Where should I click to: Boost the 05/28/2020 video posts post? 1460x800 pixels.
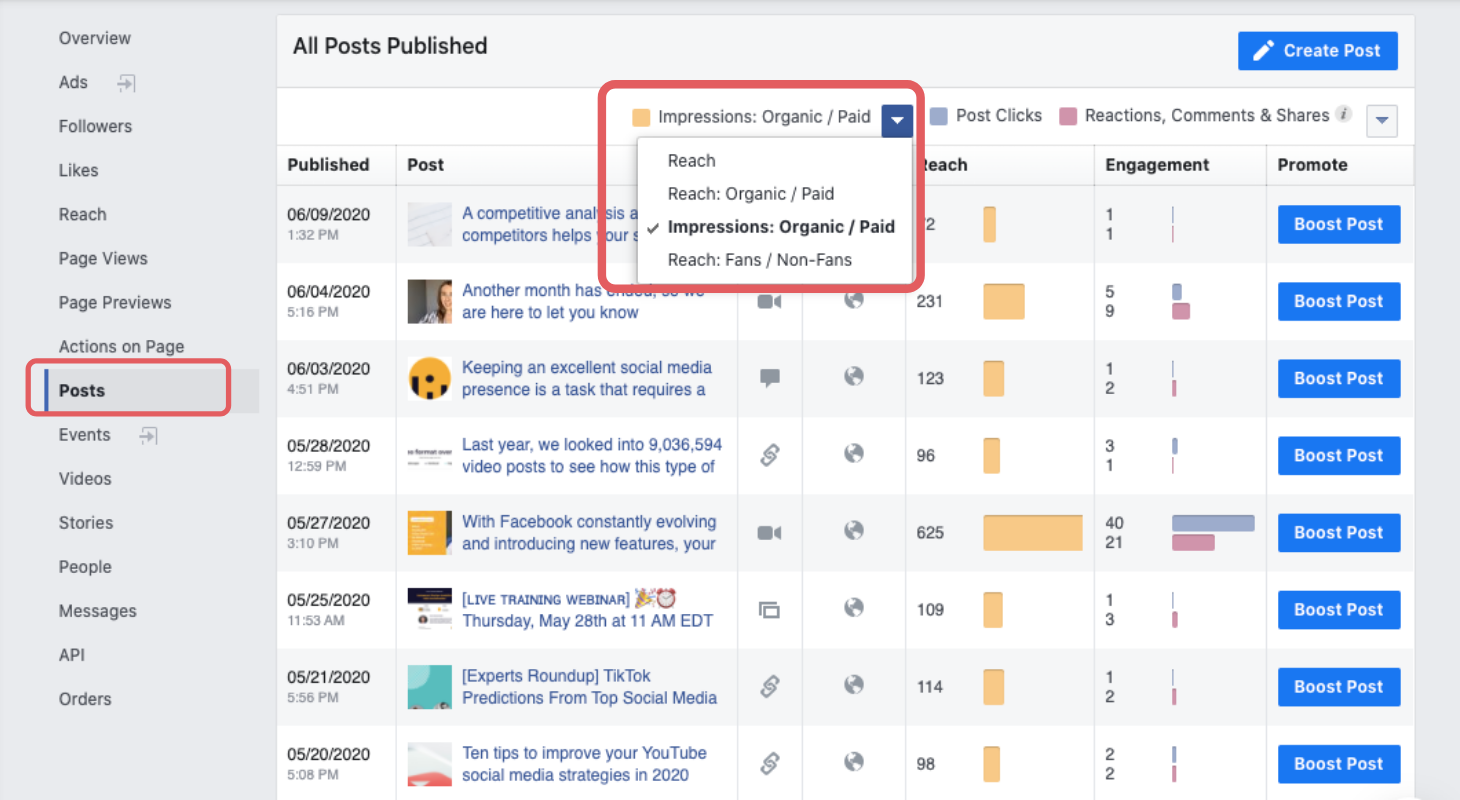1339,455
